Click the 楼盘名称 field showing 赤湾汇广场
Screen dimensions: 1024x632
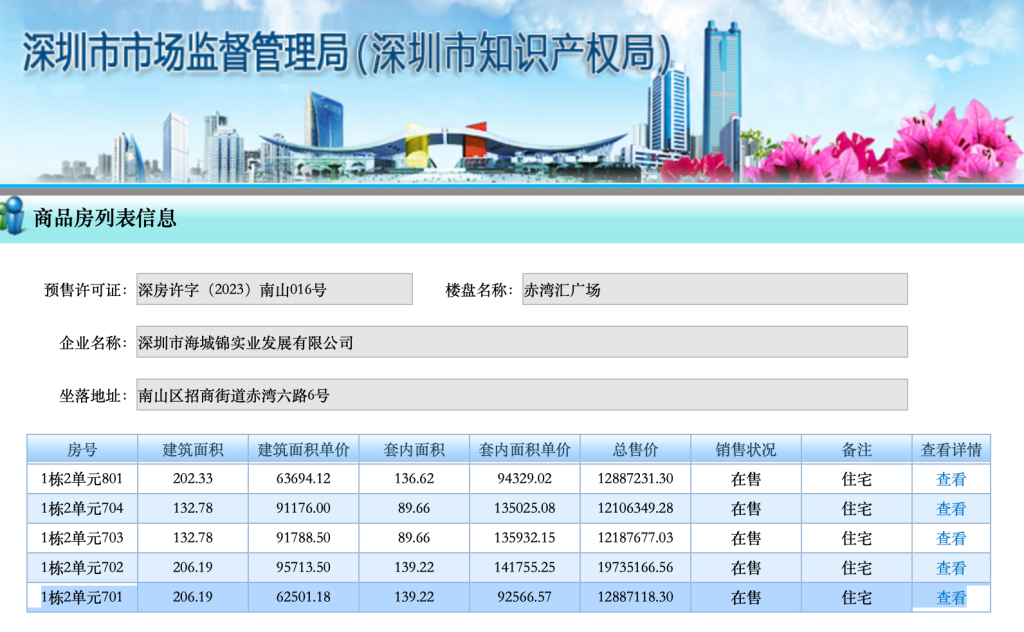pos(714,289)
